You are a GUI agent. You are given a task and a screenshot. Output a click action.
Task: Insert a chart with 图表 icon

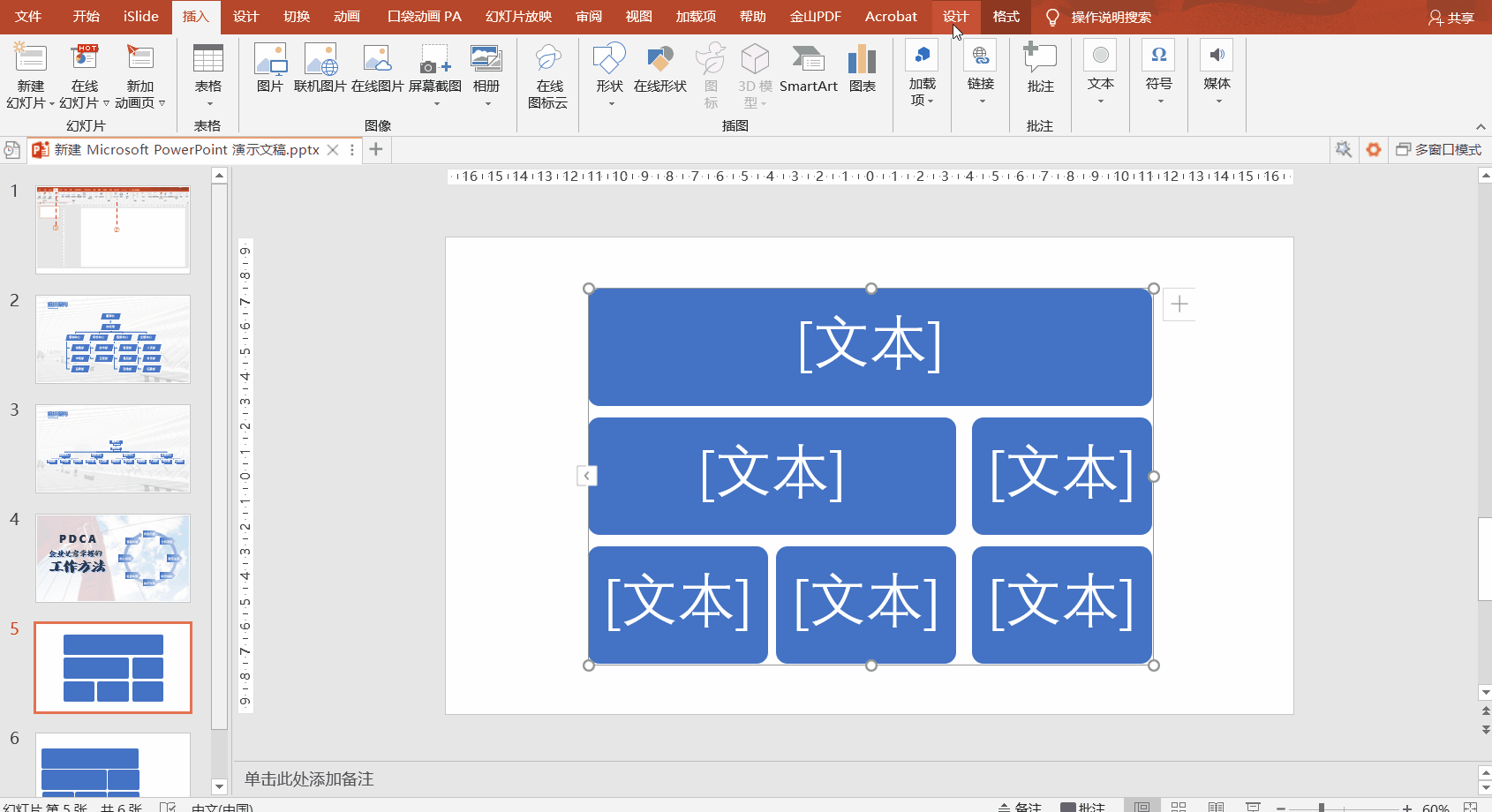[x=863, y=58]
